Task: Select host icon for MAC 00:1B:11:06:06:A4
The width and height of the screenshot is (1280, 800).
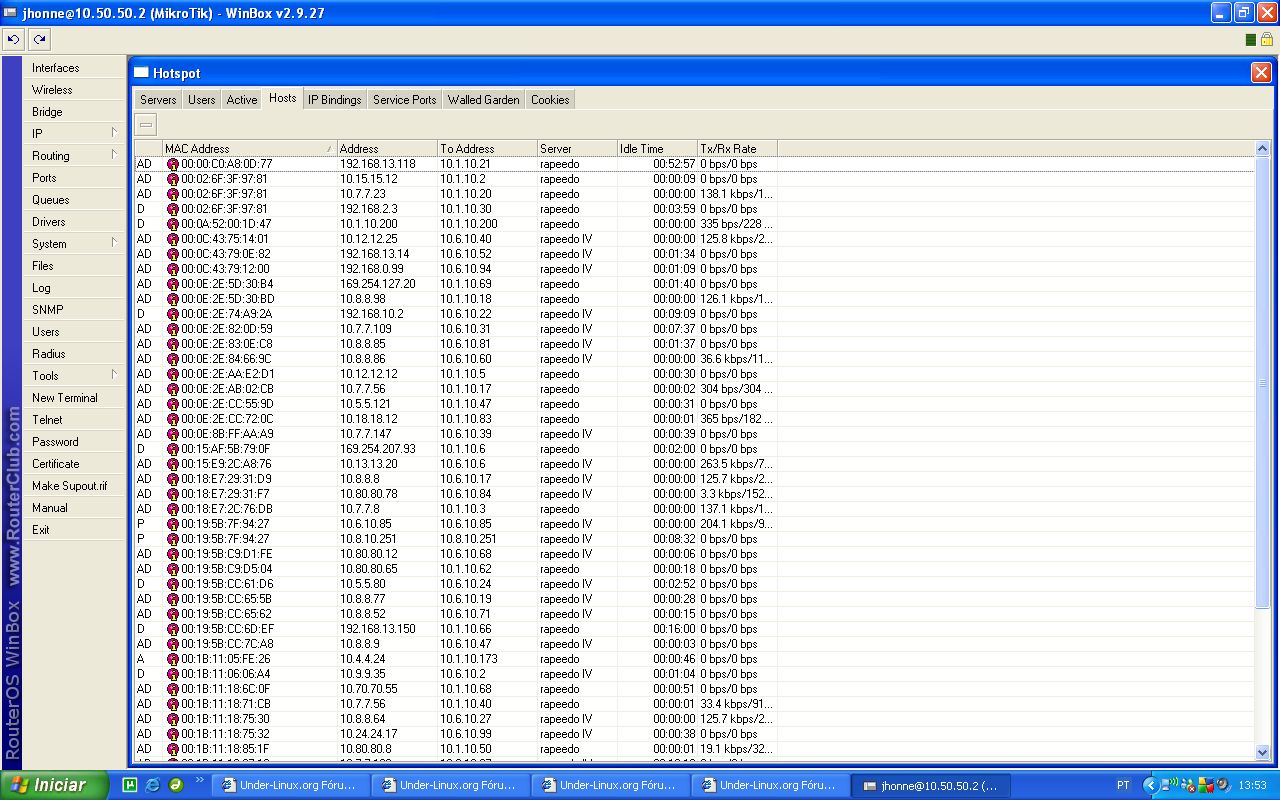Action: tap(173, 674)
